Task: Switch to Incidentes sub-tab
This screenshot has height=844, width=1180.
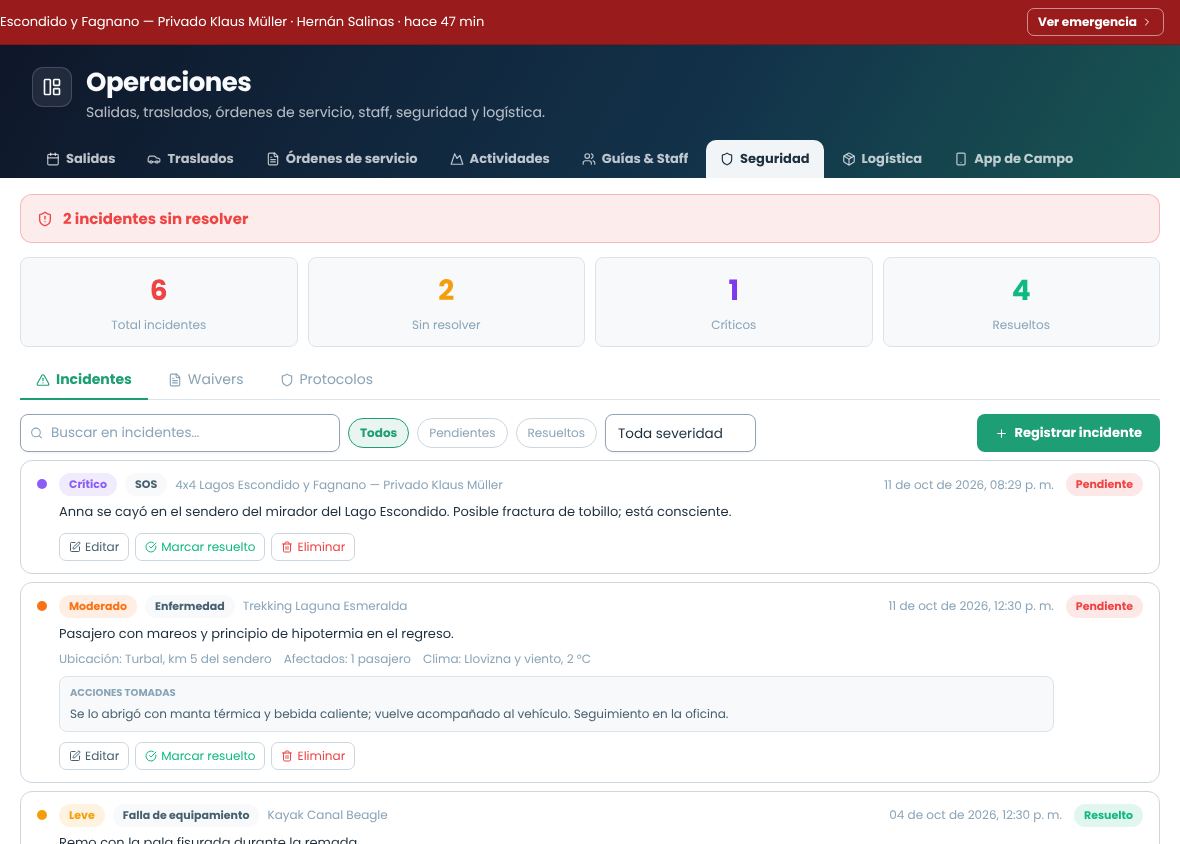Action: [84, 380]
